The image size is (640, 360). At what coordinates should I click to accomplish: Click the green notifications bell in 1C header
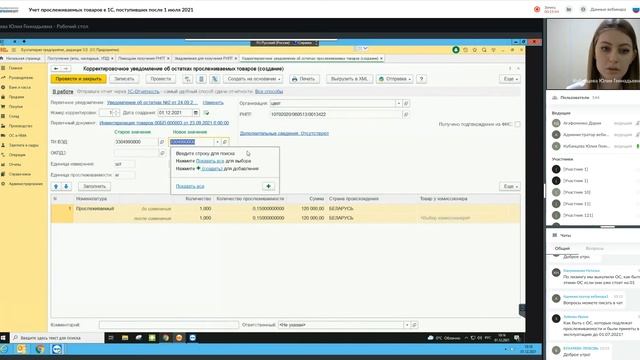tap(456, 50)
